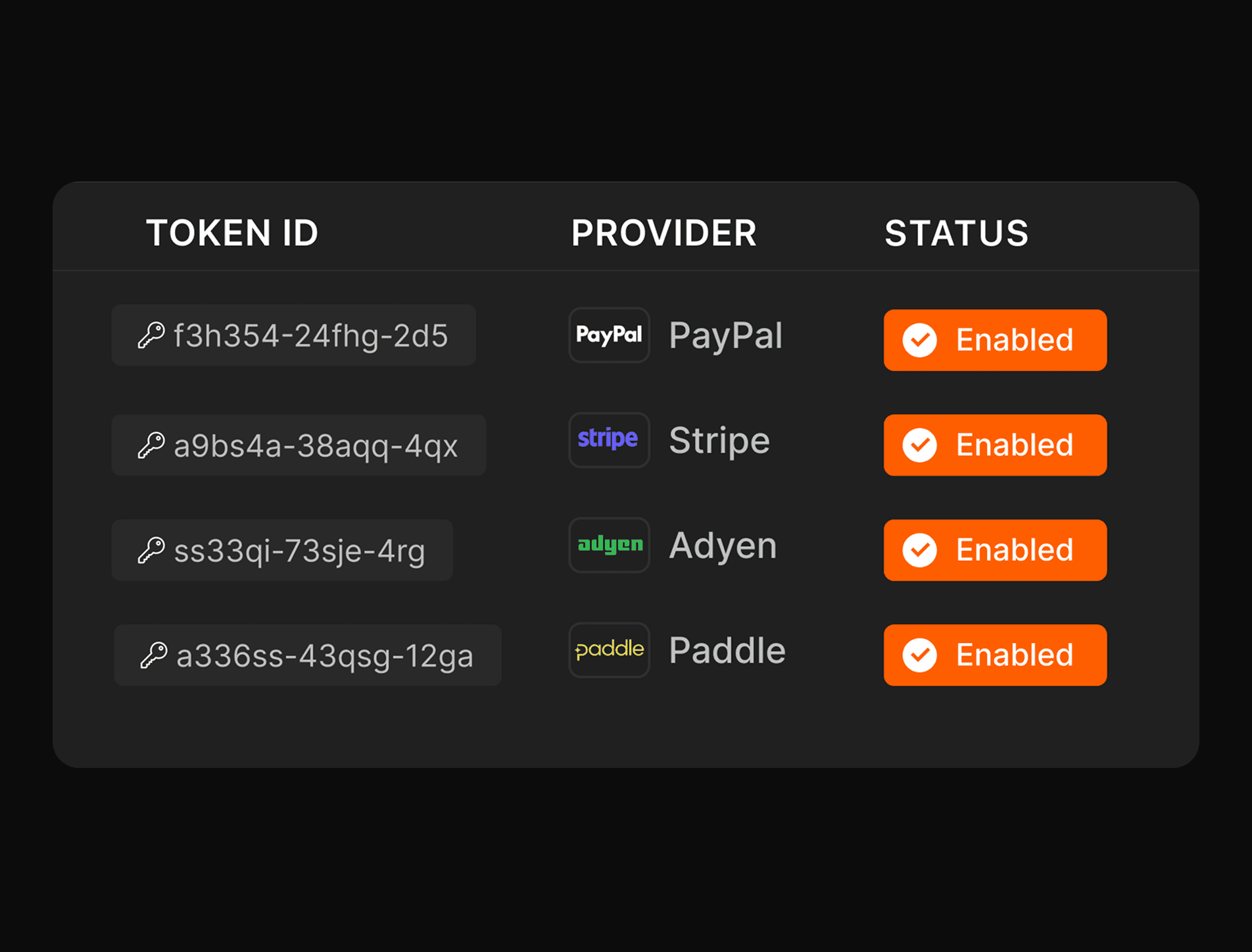Open the Paddle provider name
1252x952 pixels.
point(727,650)
